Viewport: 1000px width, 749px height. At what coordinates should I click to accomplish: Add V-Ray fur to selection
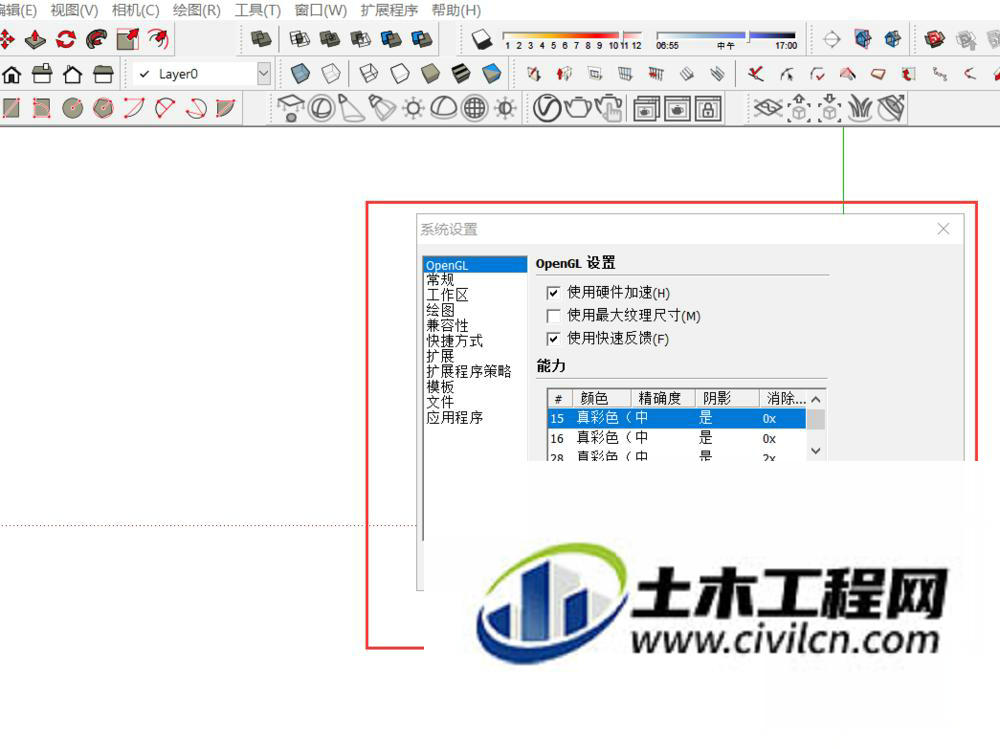click(x=860, y=108)
